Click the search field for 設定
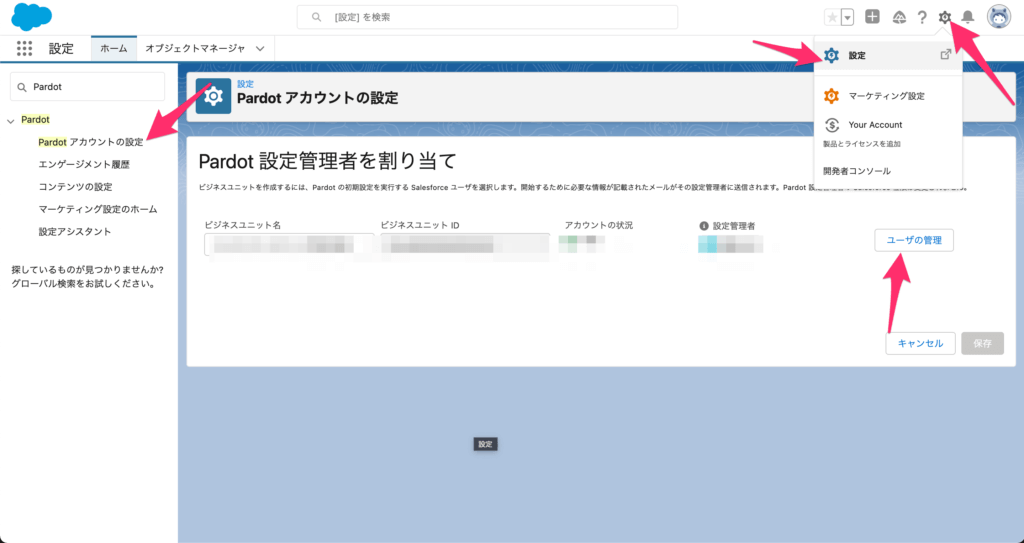Screen dimensions: 1024x543 point(487,18)
